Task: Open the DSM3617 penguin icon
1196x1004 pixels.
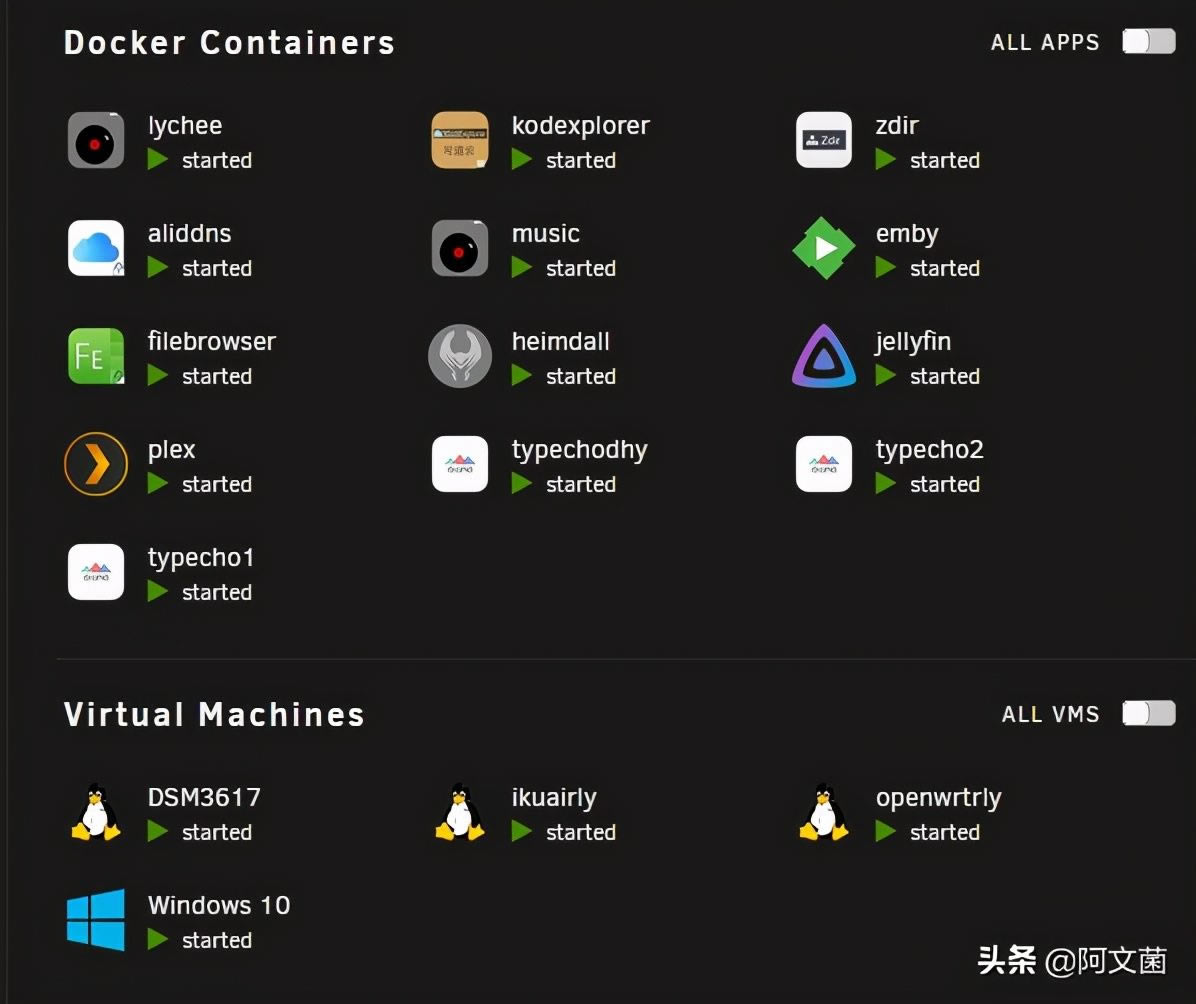Action: (x=96, y=812)
